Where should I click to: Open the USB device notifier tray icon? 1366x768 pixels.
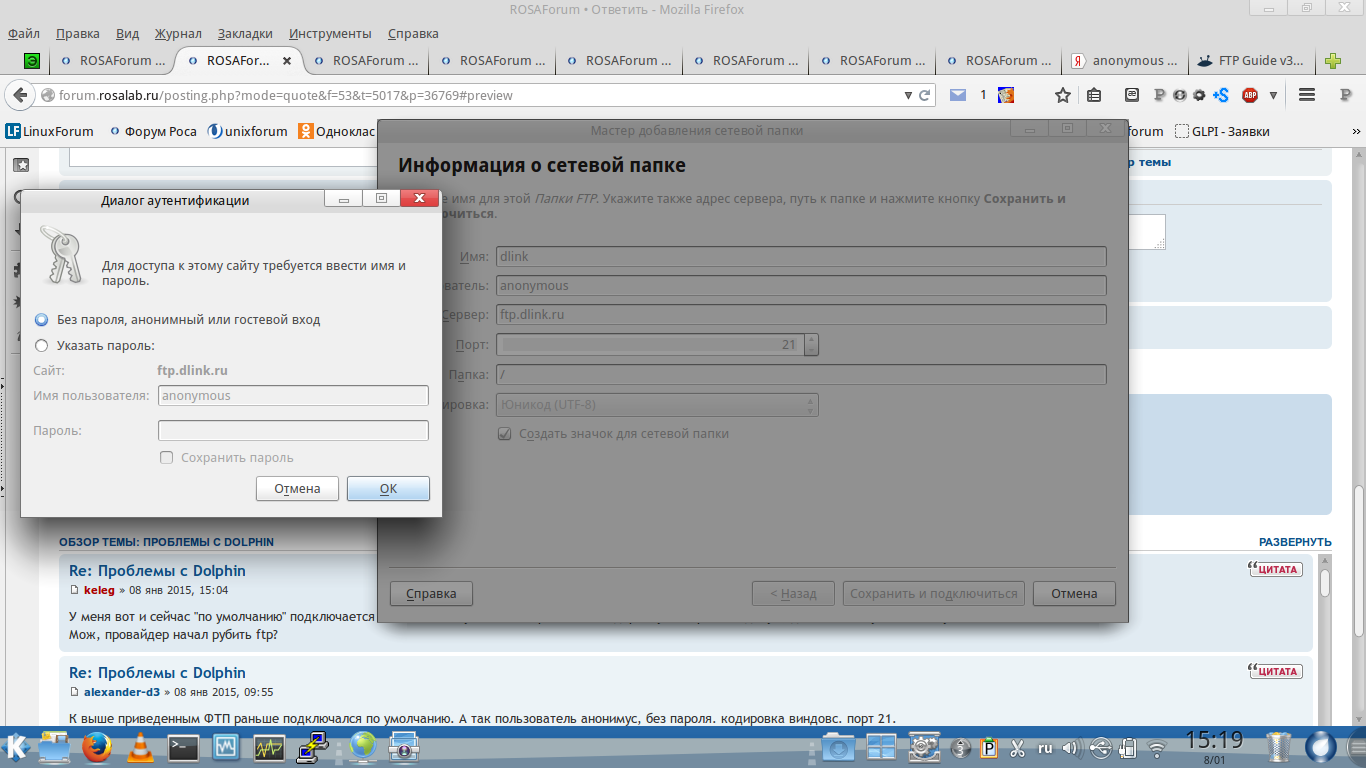(x=1100, y=747)
